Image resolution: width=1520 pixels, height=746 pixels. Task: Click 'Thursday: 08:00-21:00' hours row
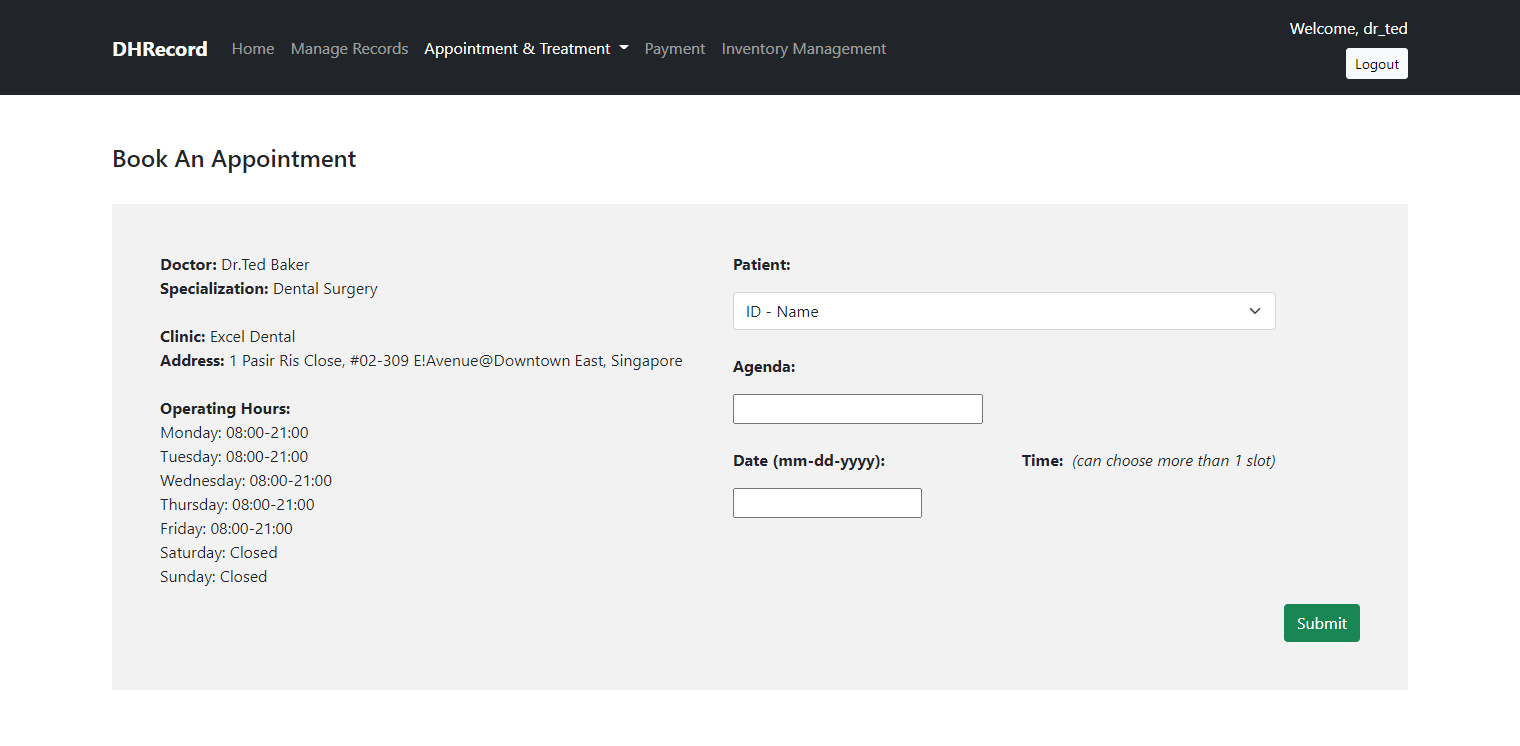[237, 505]
